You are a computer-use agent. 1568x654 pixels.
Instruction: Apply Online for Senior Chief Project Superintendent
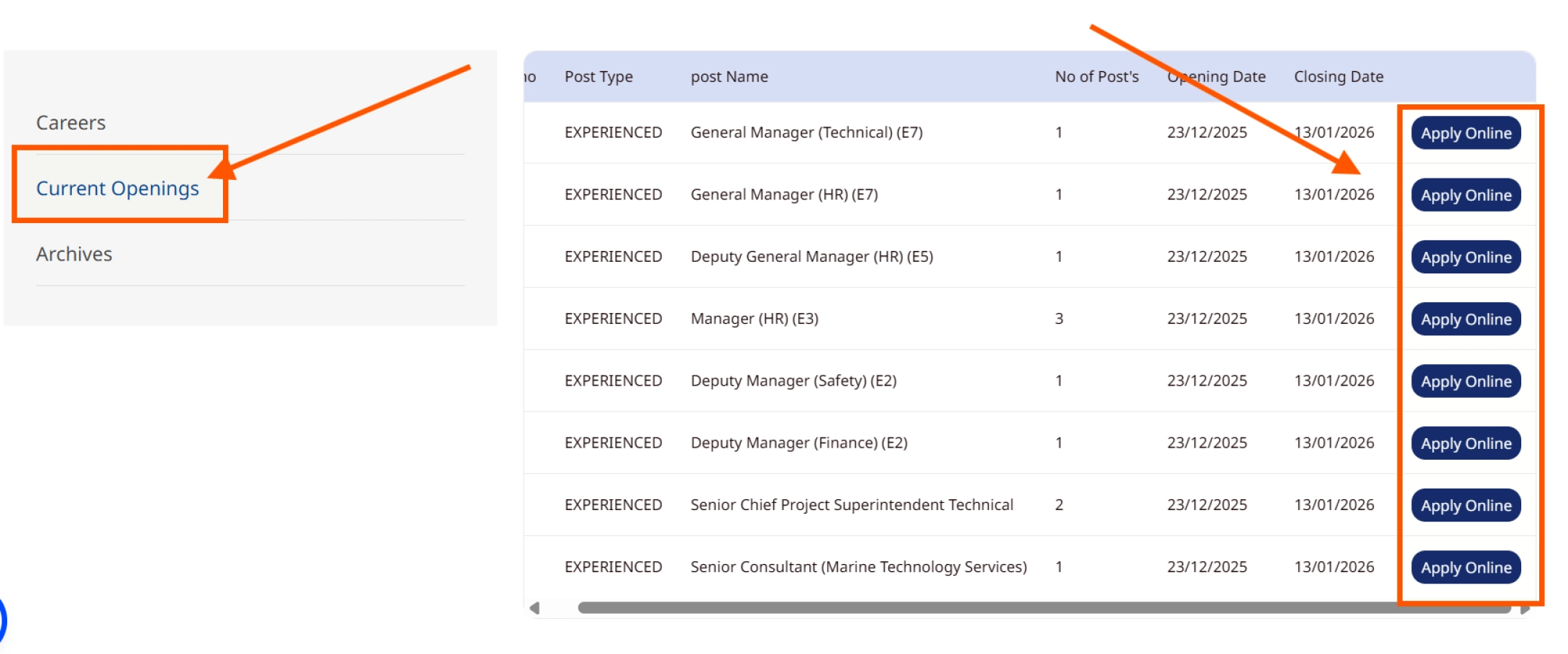pos(1465,506)
